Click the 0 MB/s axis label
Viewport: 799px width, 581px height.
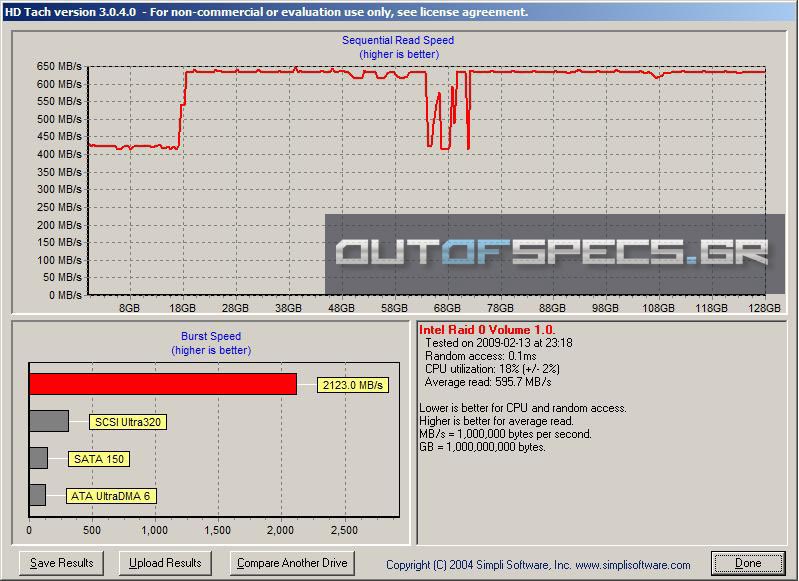pos(65,295)
